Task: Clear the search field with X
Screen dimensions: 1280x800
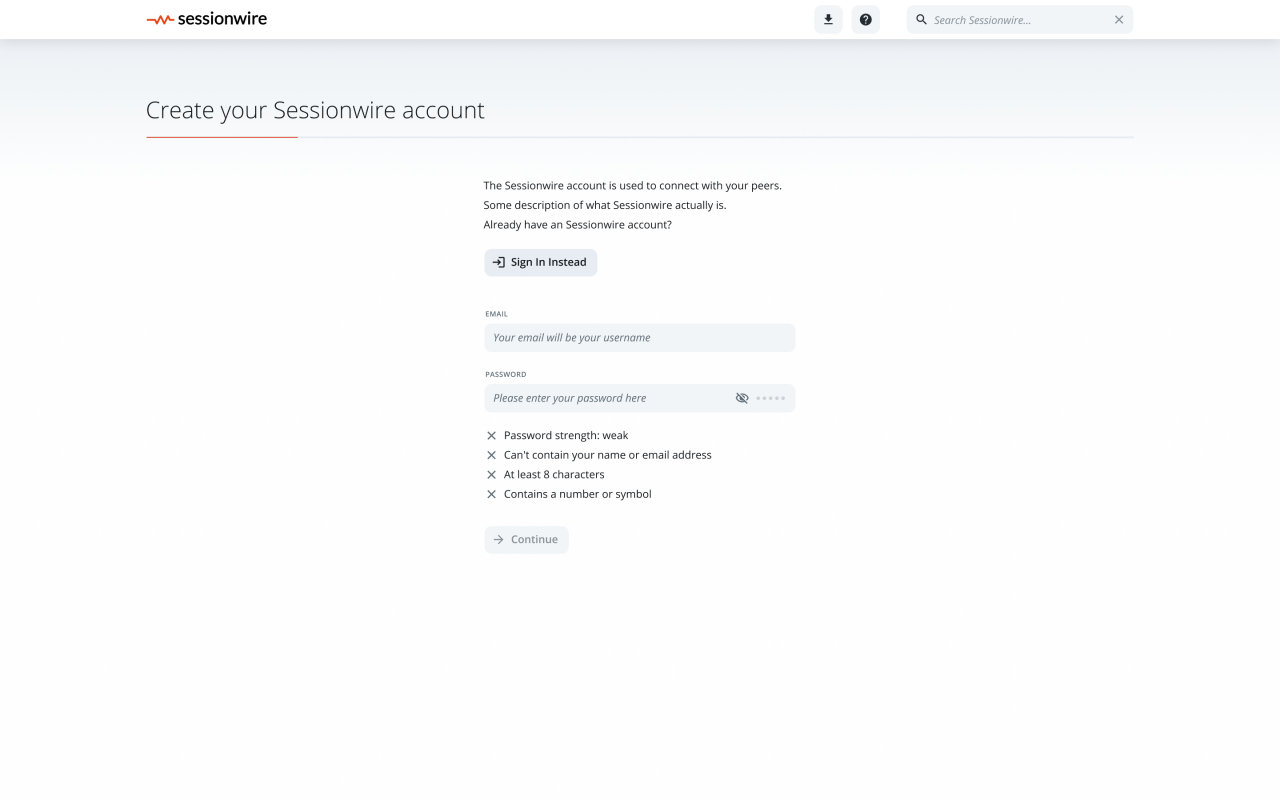Action: [x=1119, y=20]
